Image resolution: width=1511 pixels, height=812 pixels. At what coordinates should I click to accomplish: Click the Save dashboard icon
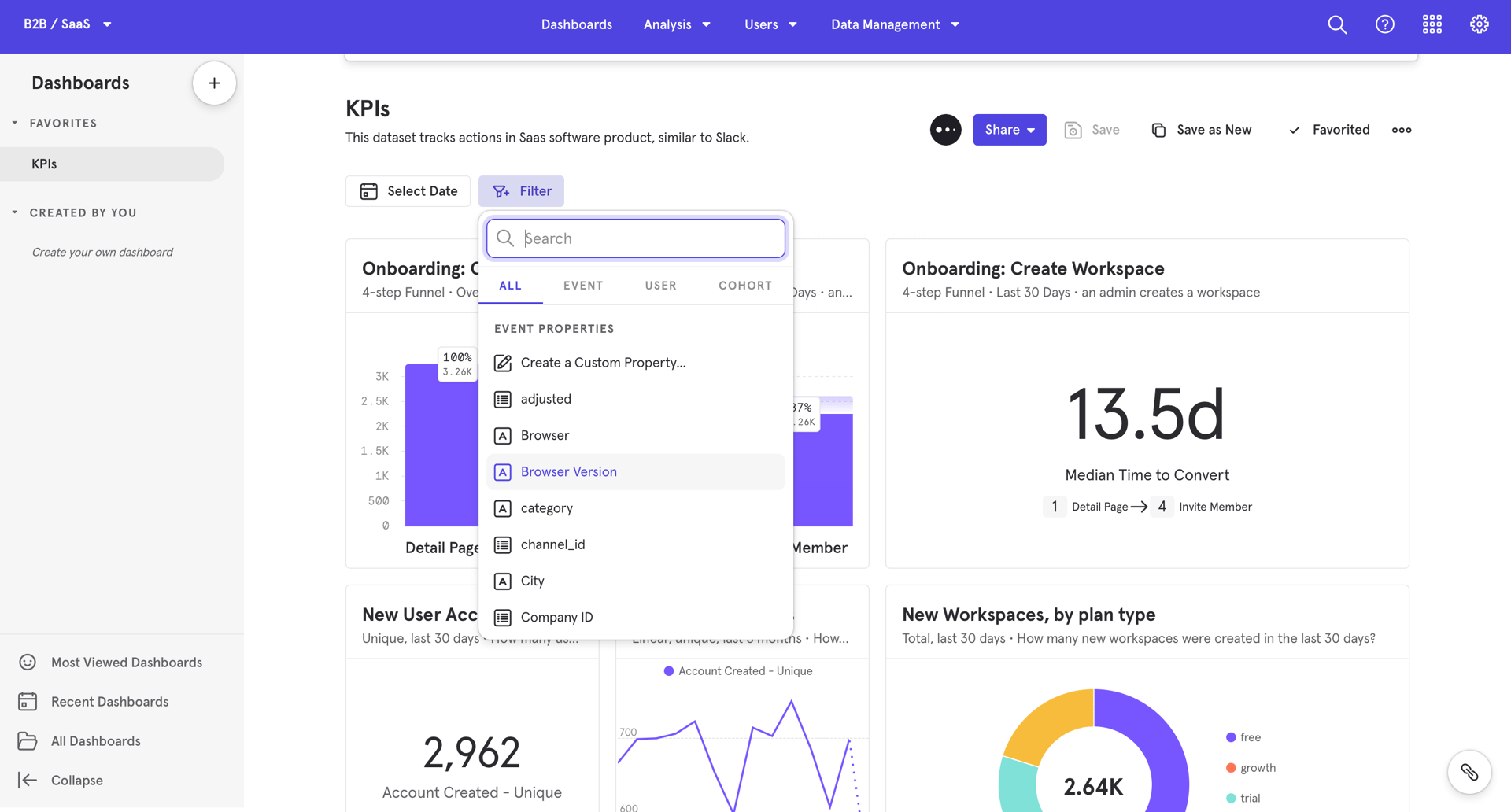coord(1072,129)
